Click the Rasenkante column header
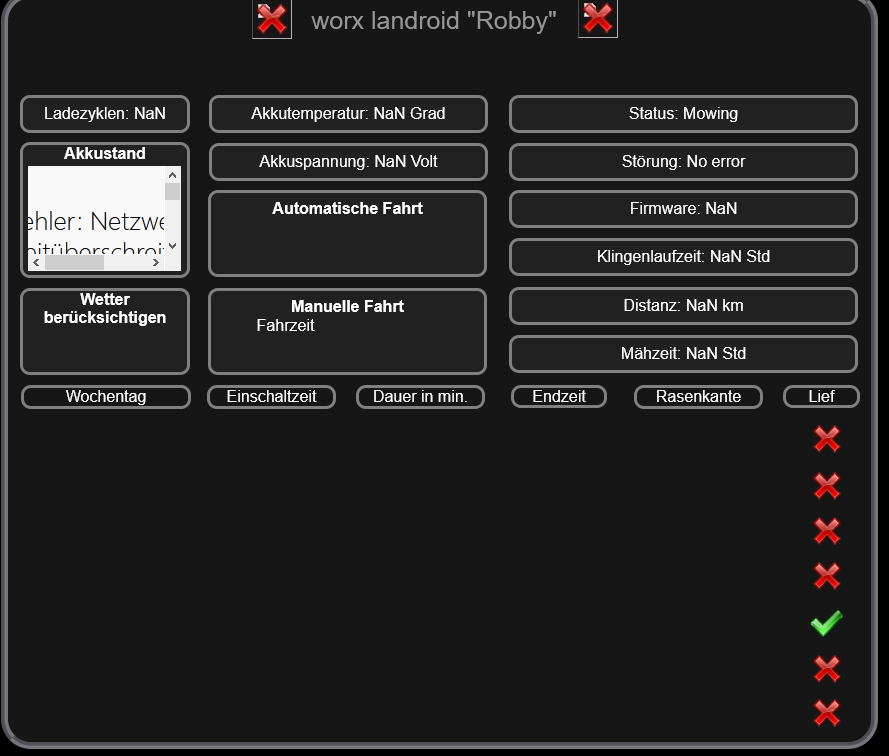The height and width of the screenshot is (756, 889). [x=698, y=396]
